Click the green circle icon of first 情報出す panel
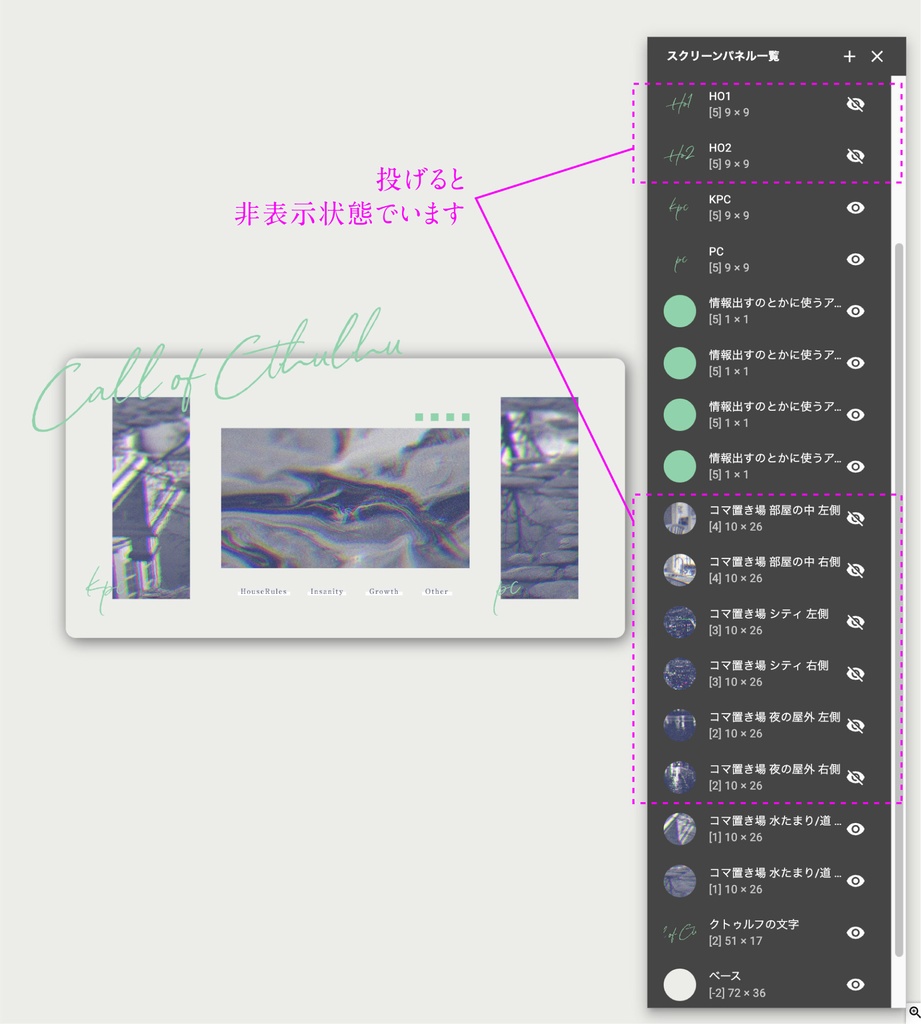This screenshot has width=921, height=1024. pyautogui.click(x=680, y=311)
